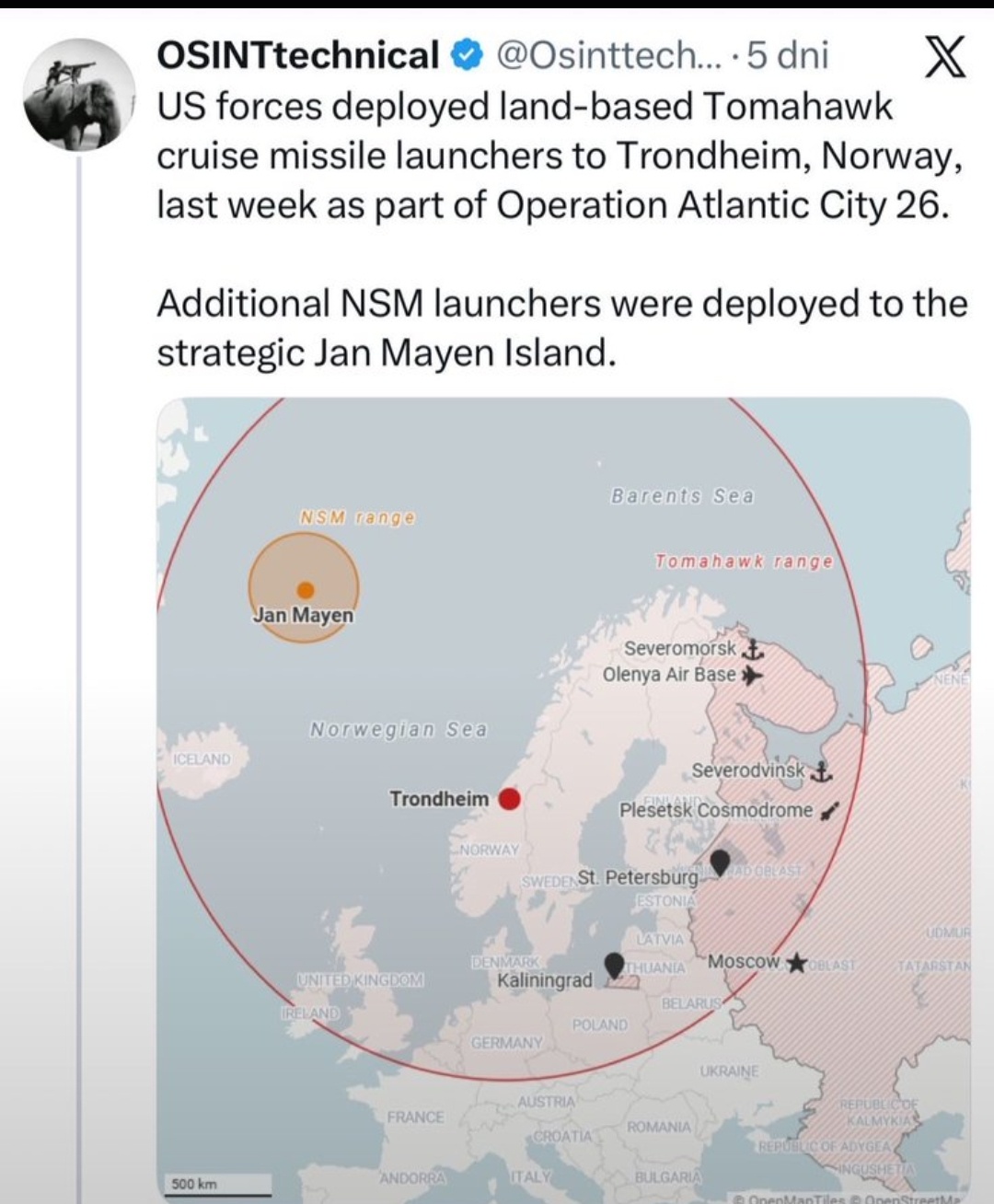The image size is (994, 1204).
Task: Tap the blue verified badge
Action: pos(467,57)
